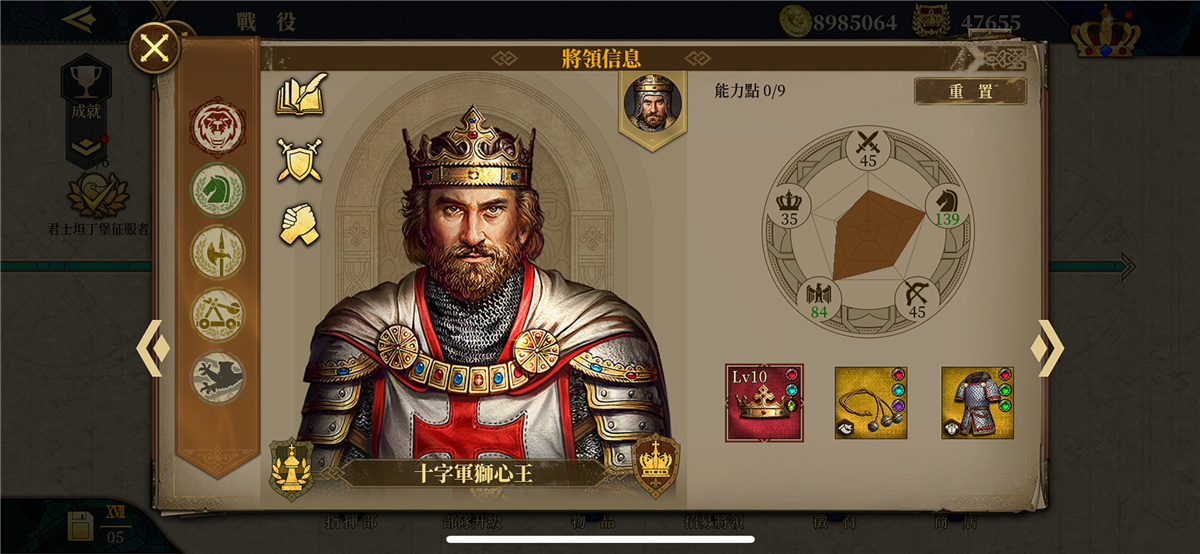Open the Lv10 crown equipment slot
This screenshot has width=1200, height=554.
click(764, 402)
